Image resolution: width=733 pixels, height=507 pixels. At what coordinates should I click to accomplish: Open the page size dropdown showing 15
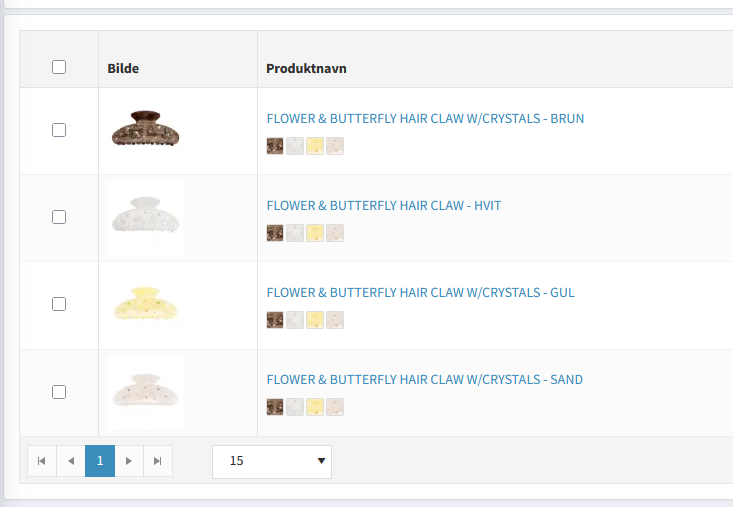pyautogui.click(x=271, y=461)
